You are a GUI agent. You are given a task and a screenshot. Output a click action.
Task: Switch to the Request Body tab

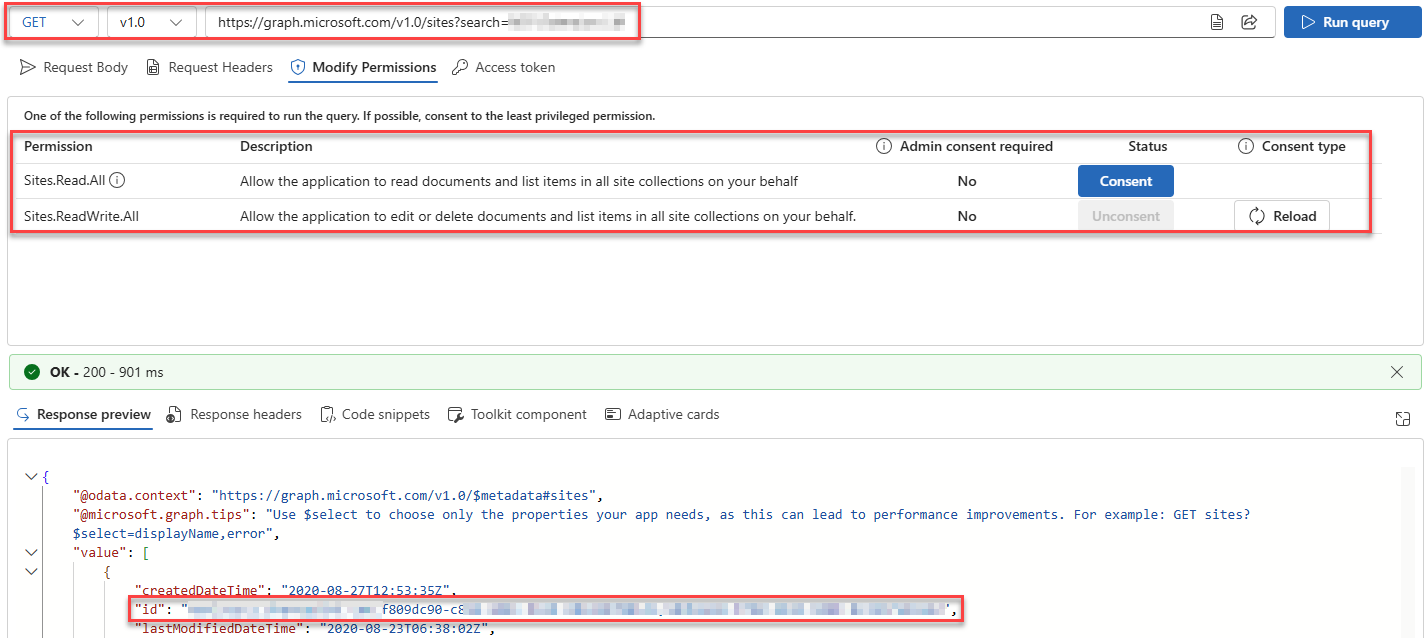(x=74, y=67)
